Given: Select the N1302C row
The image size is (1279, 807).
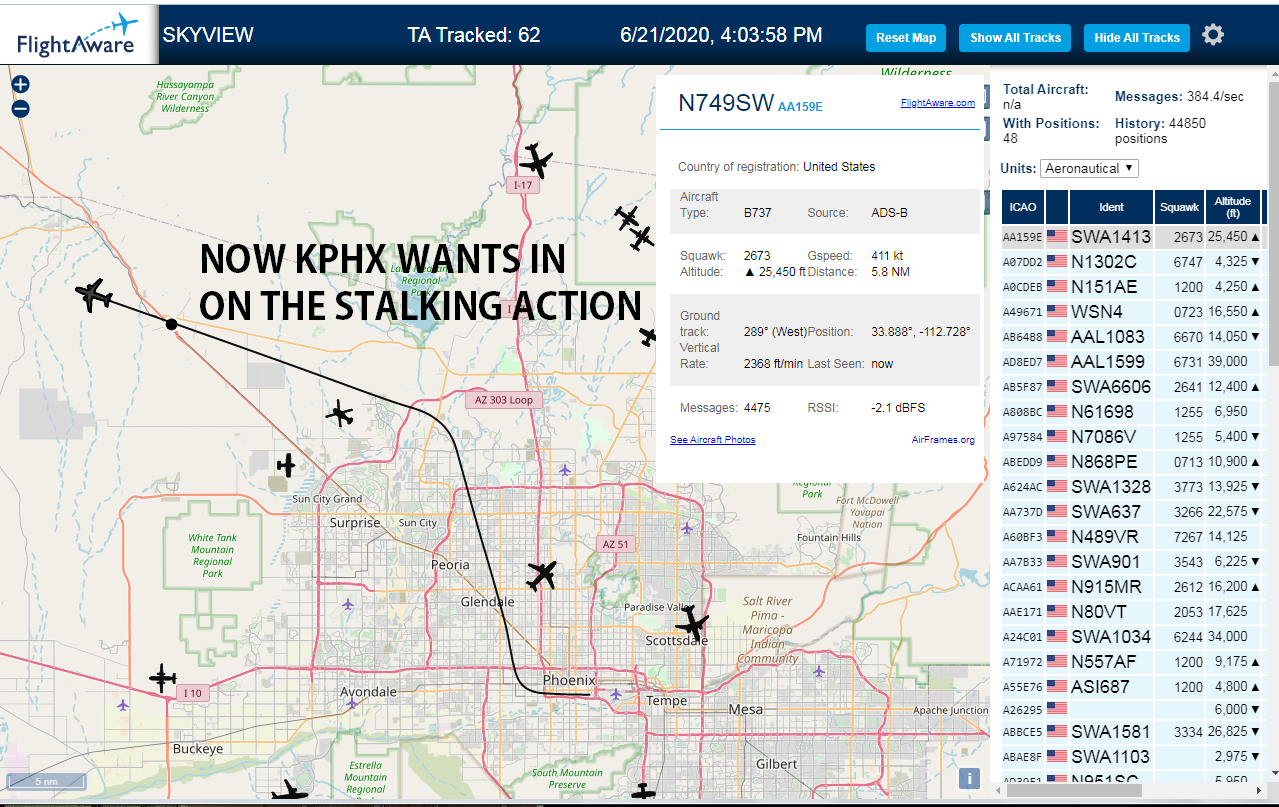Looking at the screenshot, I should point(1133,262).
